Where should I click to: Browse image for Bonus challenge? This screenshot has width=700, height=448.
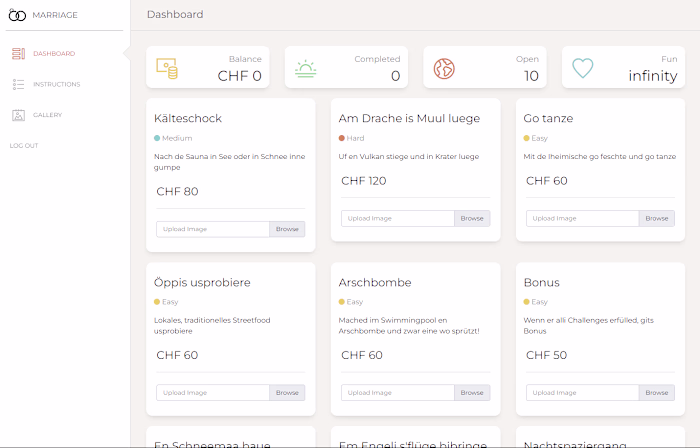click(x=657, y=393)
